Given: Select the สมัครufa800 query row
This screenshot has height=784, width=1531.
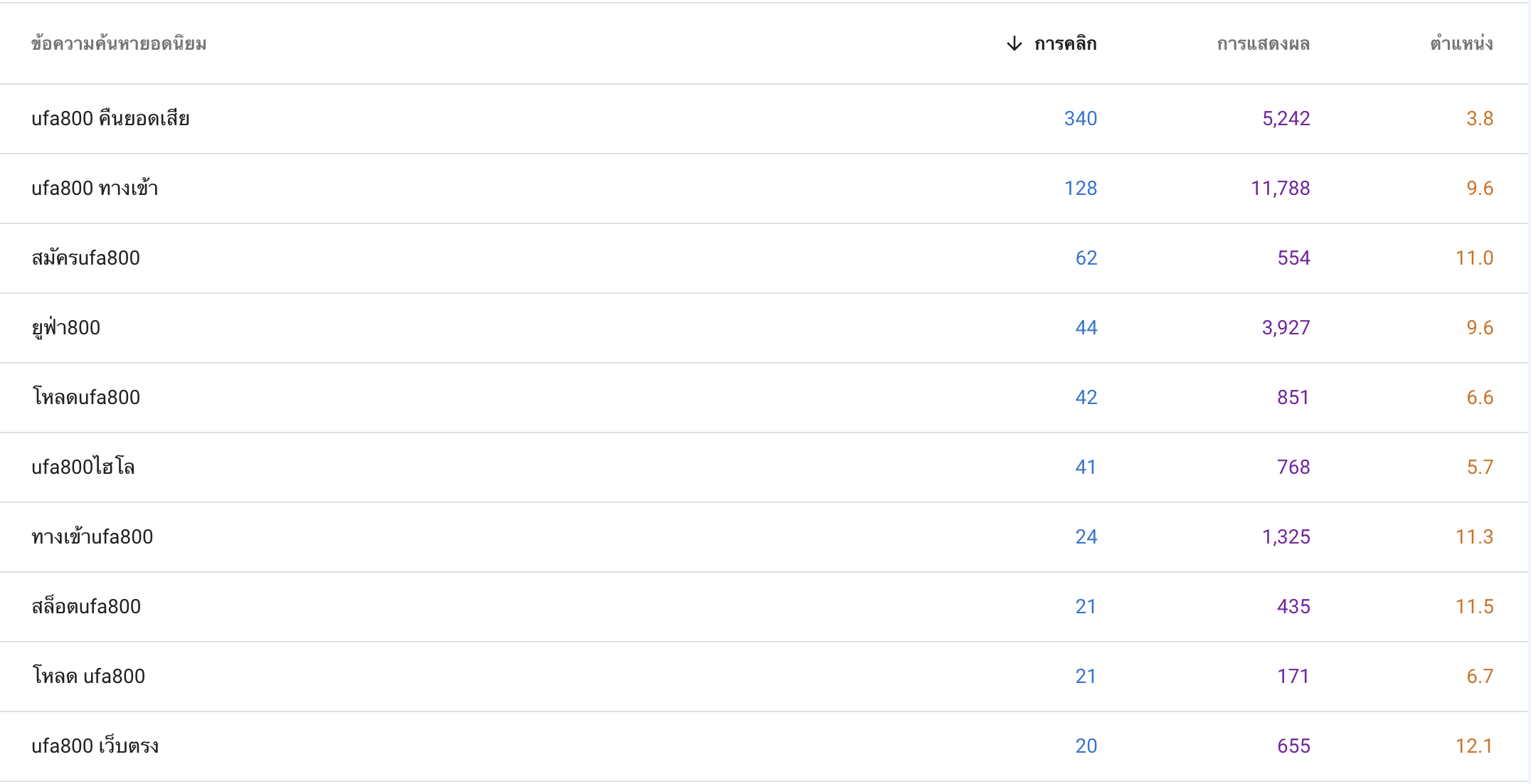Looking at the screenshot, I should coord(764,258).
